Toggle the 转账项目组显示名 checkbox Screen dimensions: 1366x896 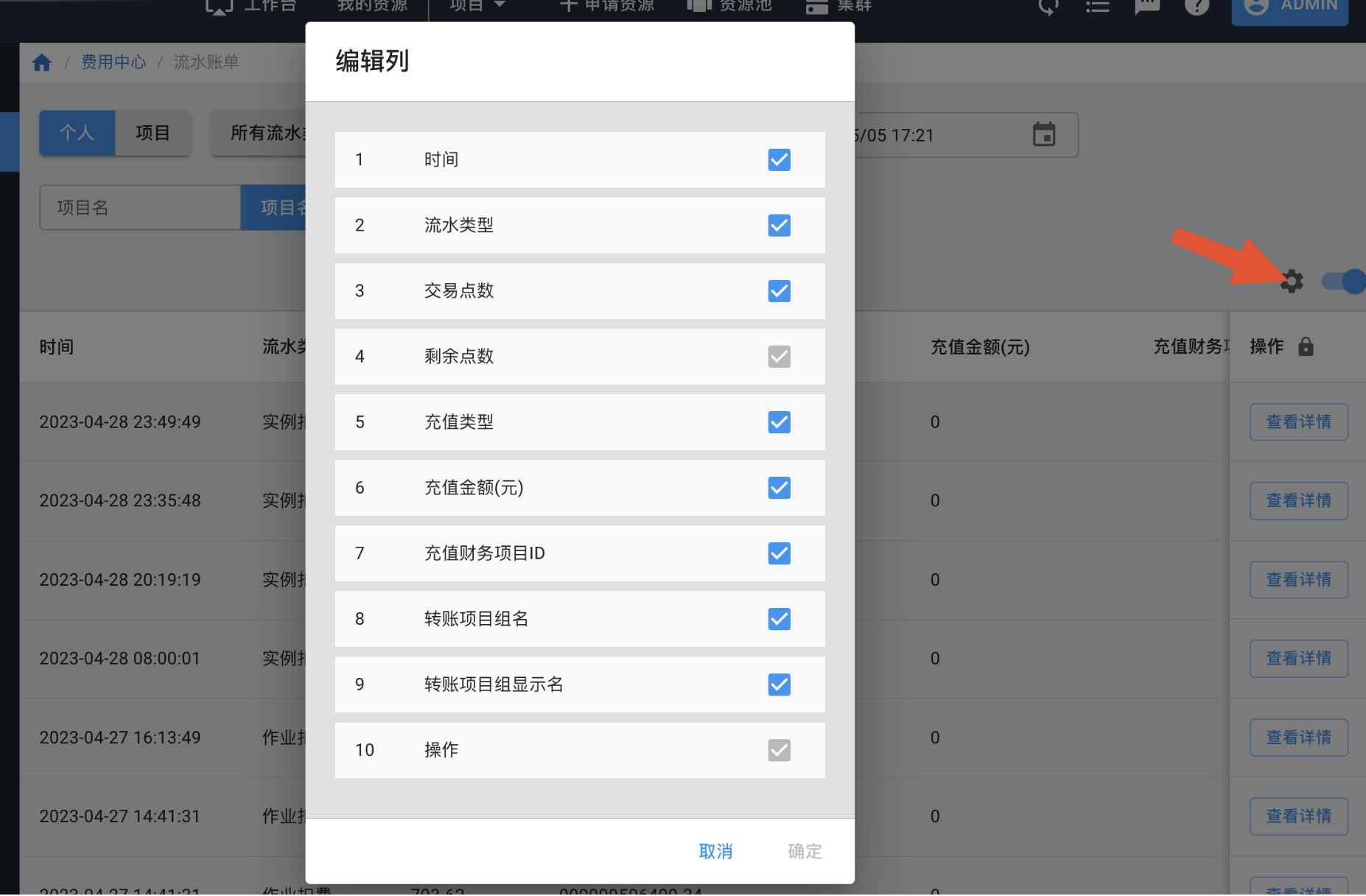(x=779, y=685)
